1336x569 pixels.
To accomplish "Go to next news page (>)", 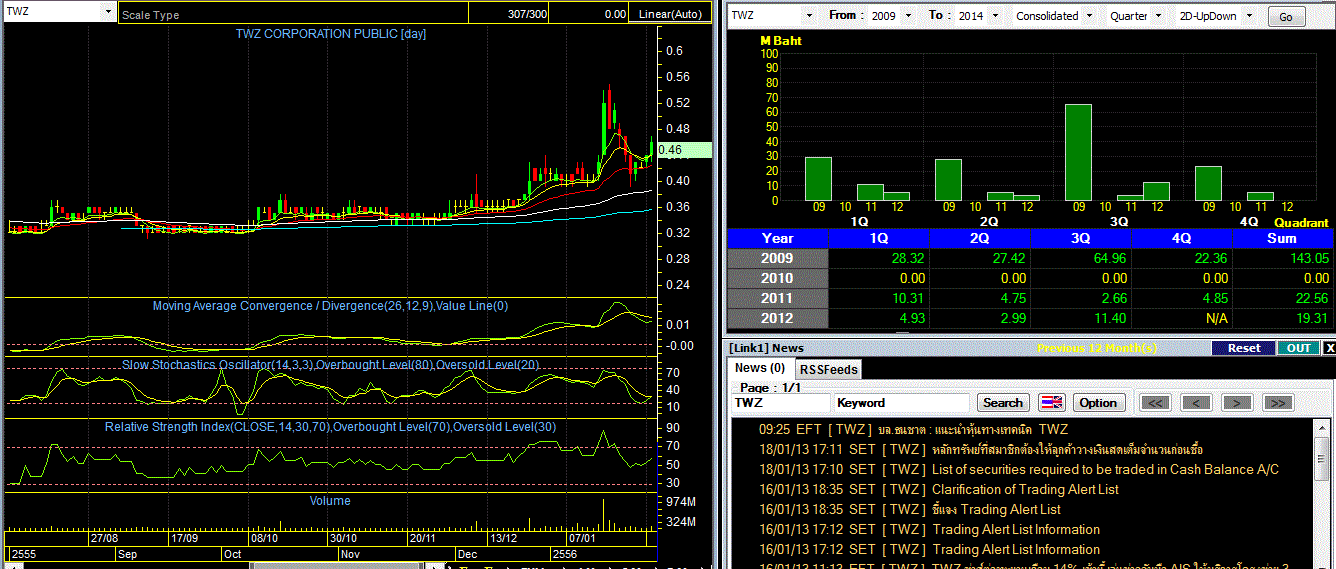I will 1237,403.
